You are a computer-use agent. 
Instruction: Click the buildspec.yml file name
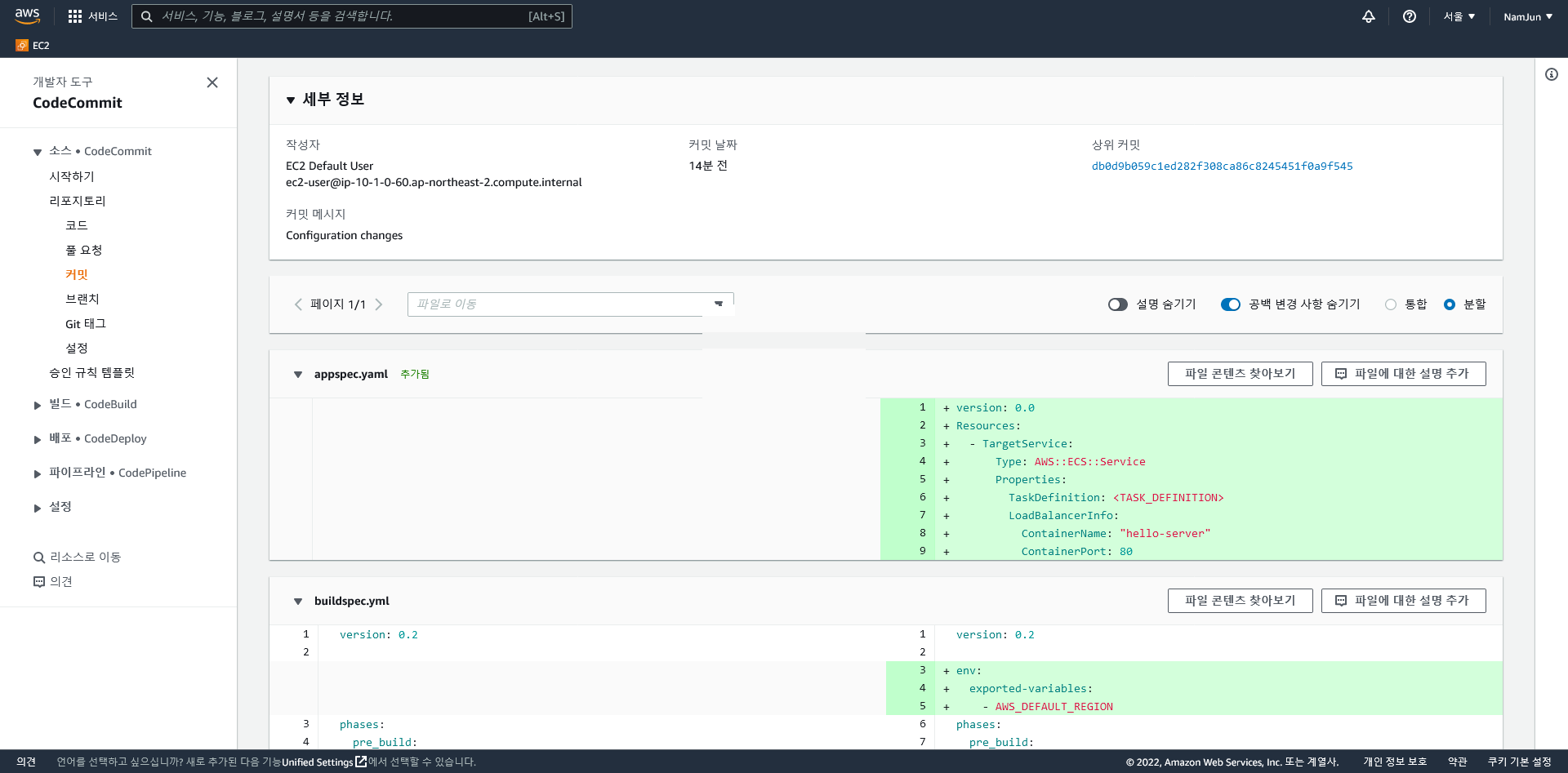pyautogui.click(x=352, y=601)
